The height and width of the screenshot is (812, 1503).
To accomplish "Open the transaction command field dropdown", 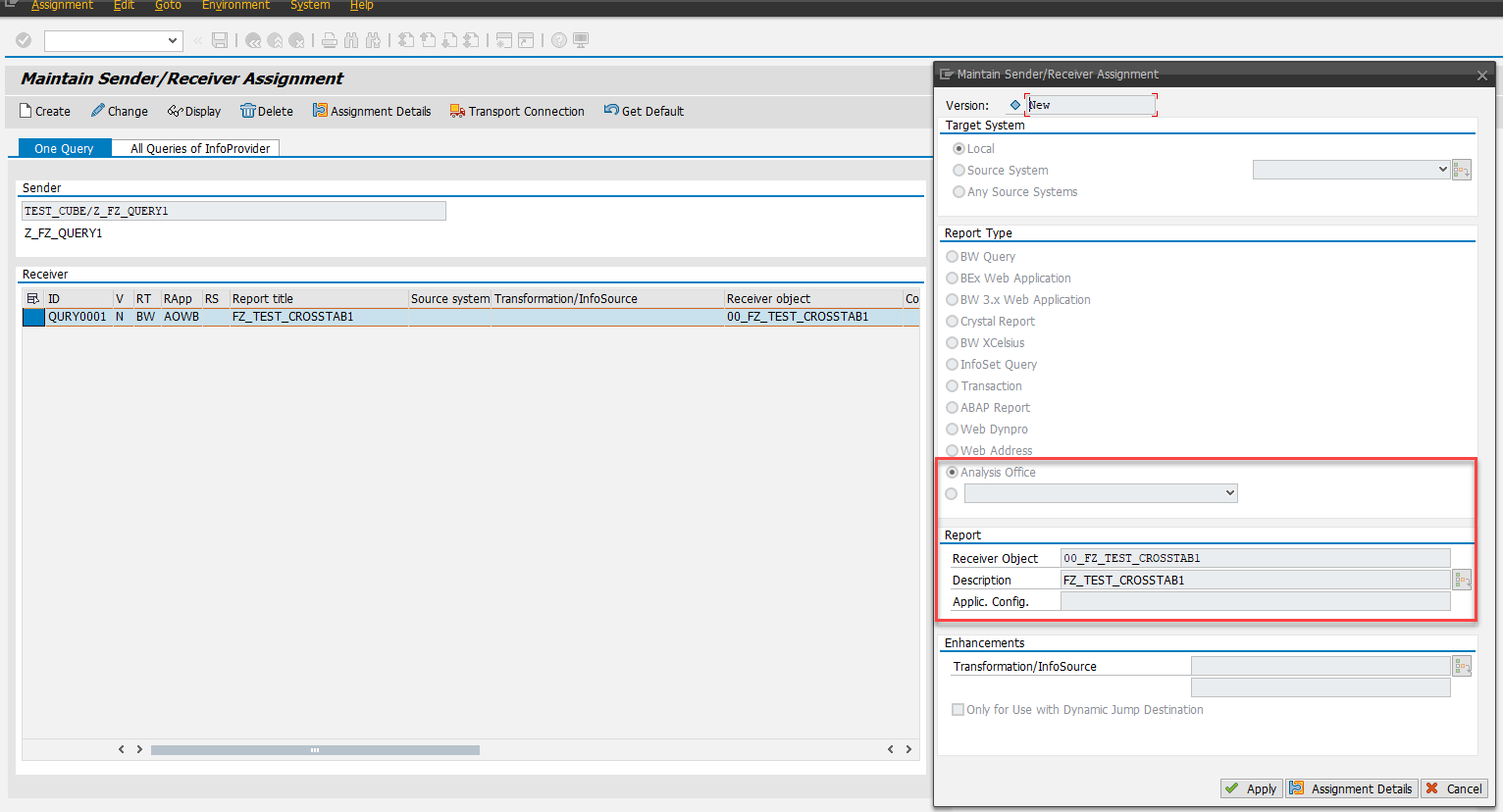I will click(173, 40).
